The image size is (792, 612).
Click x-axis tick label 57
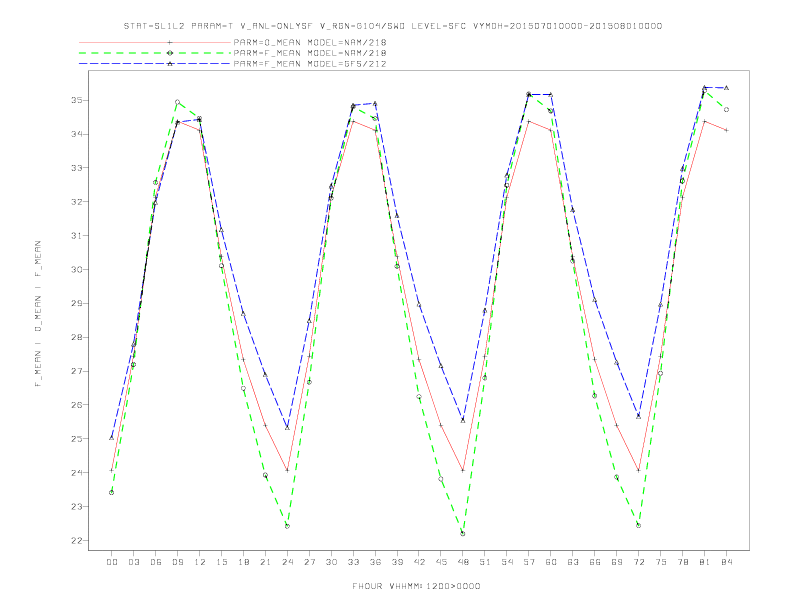(529, 562)
